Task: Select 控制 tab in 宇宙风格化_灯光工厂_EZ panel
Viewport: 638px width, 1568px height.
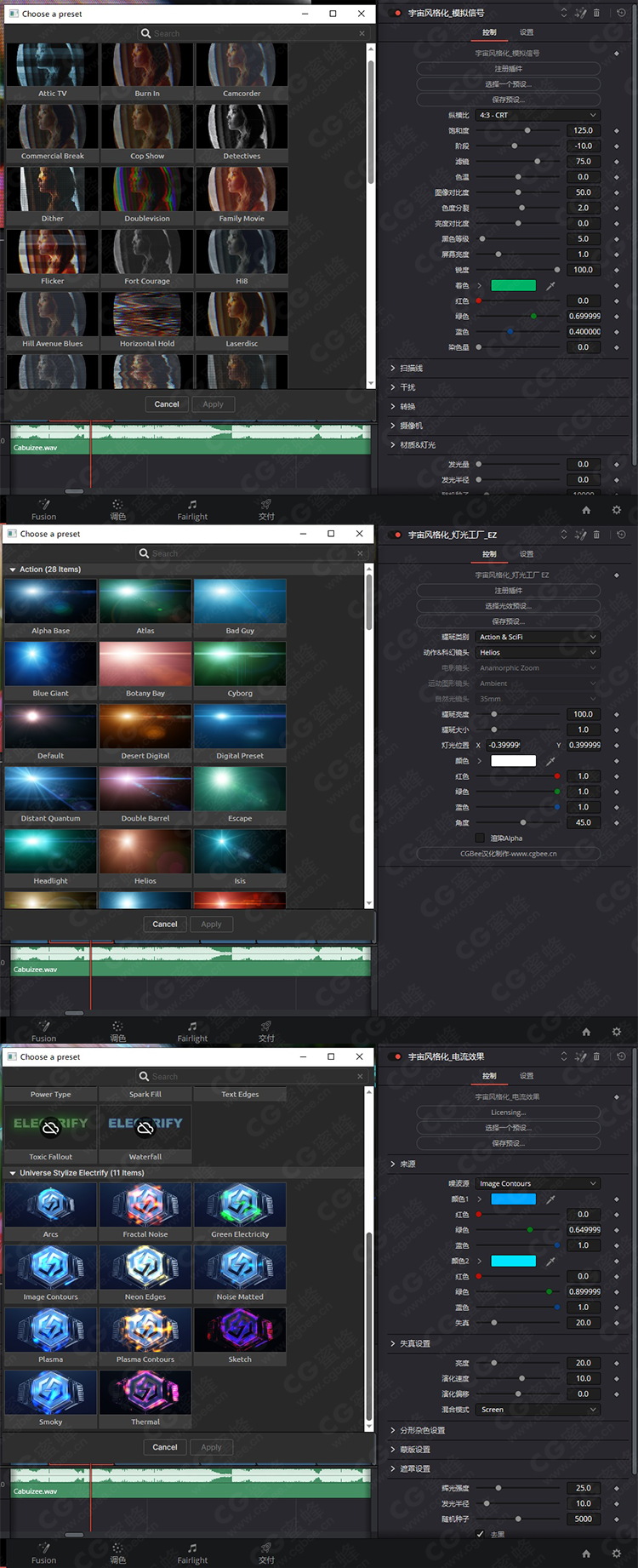Action: [489, 554]
